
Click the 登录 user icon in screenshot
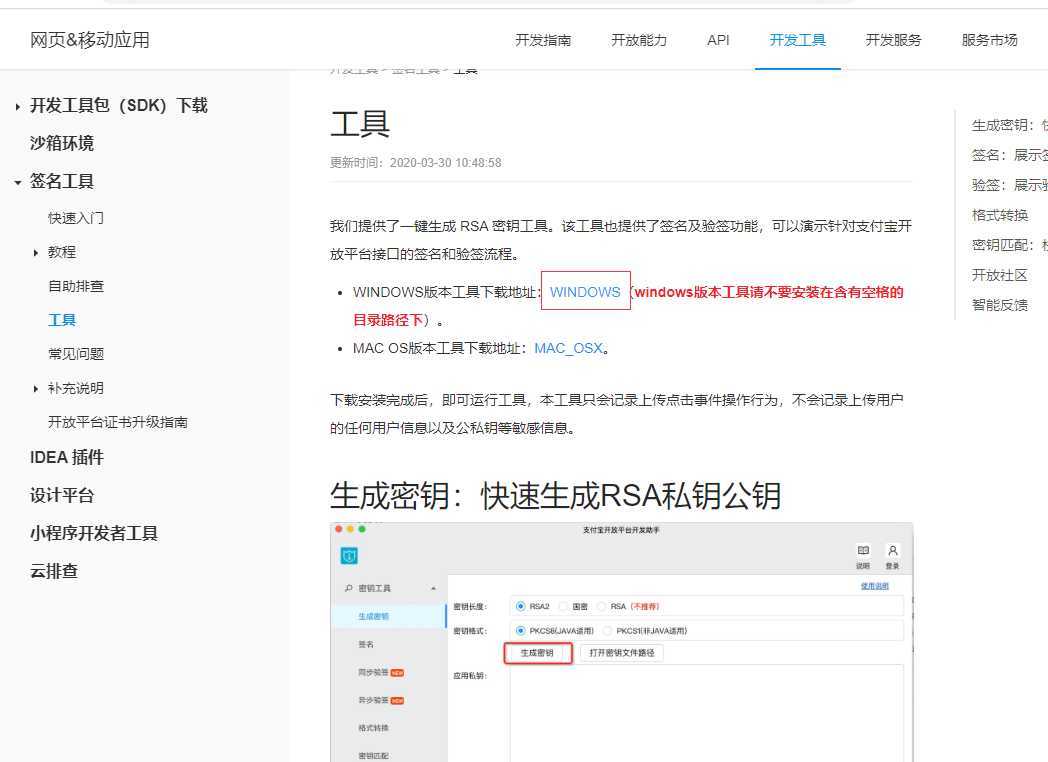[892, 550]
